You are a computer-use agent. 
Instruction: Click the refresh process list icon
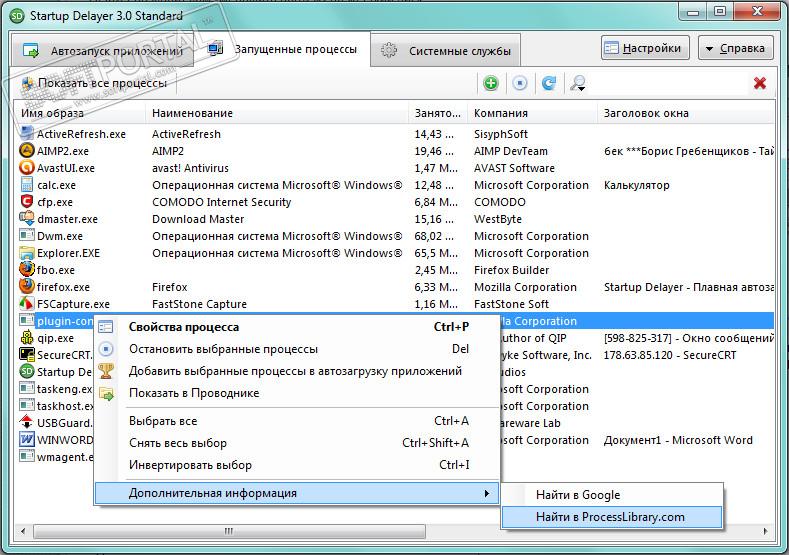[x=548, y=83]
